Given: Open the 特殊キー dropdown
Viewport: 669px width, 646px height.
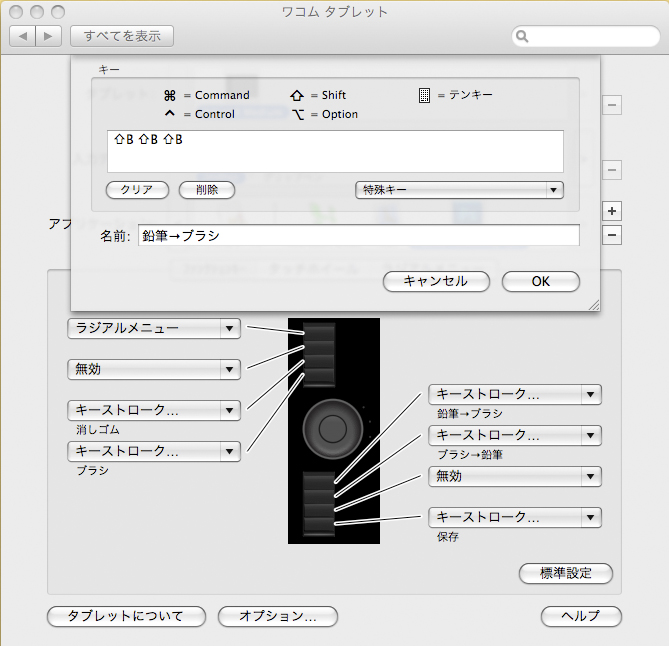Looking at the screenshot, I should pyautogui.click(x=459, y=189).
